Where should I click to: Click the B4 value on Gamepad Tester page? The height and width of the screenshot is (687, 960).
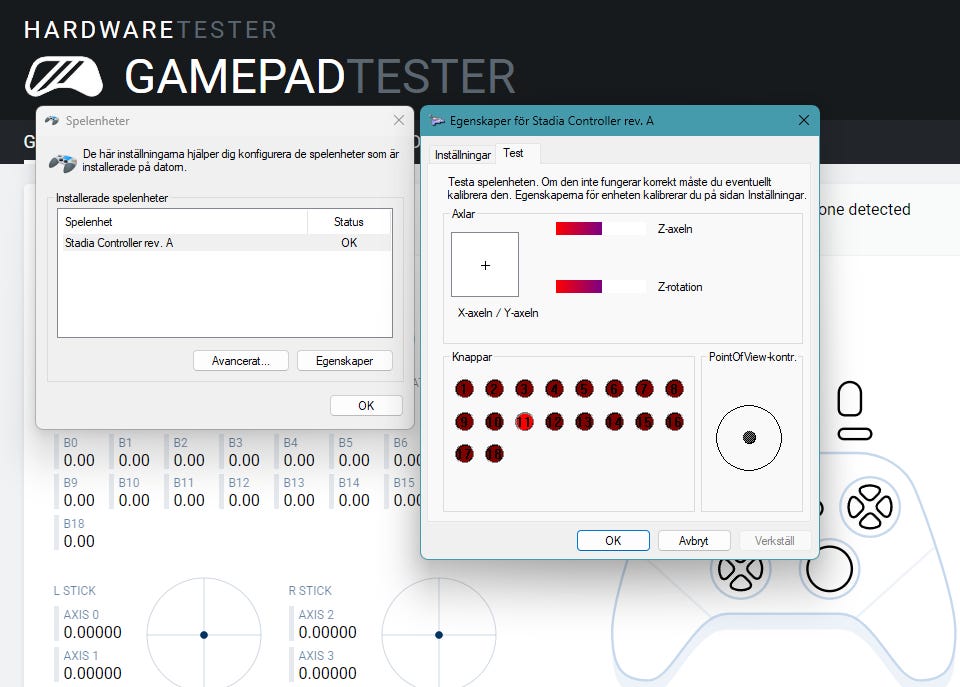299,460
